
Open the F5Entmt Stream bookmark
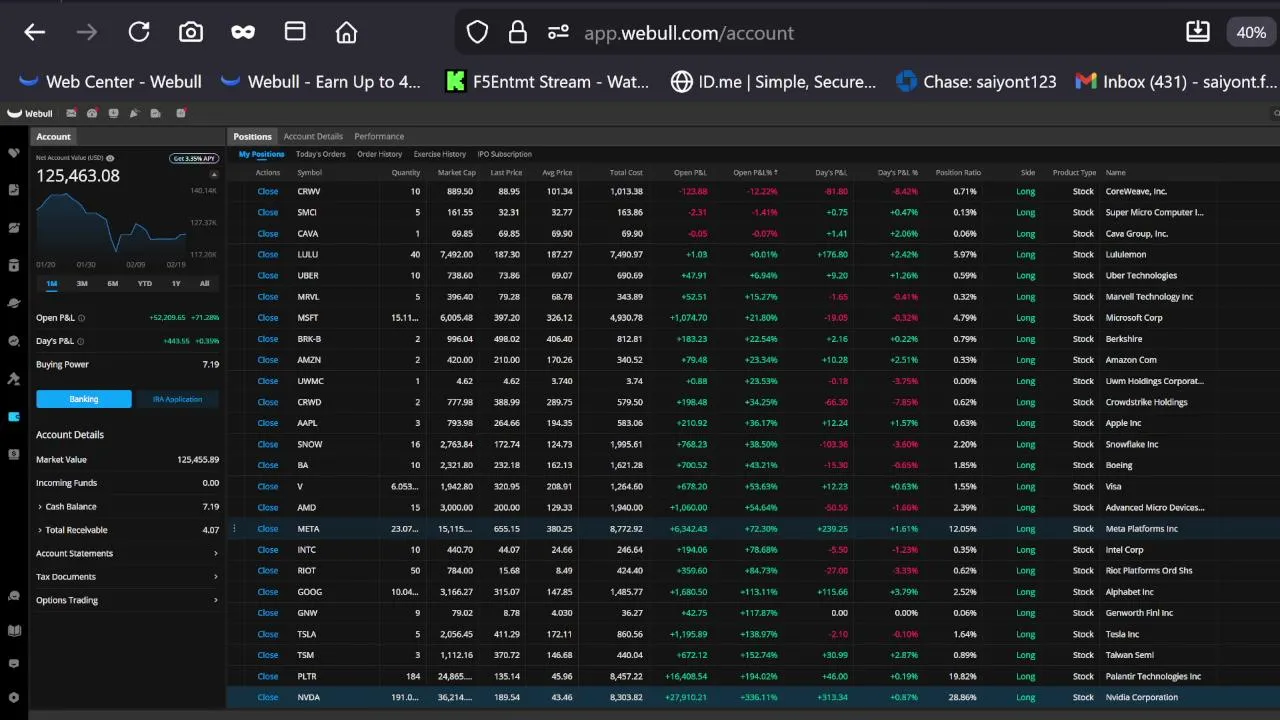coord(547,82)
